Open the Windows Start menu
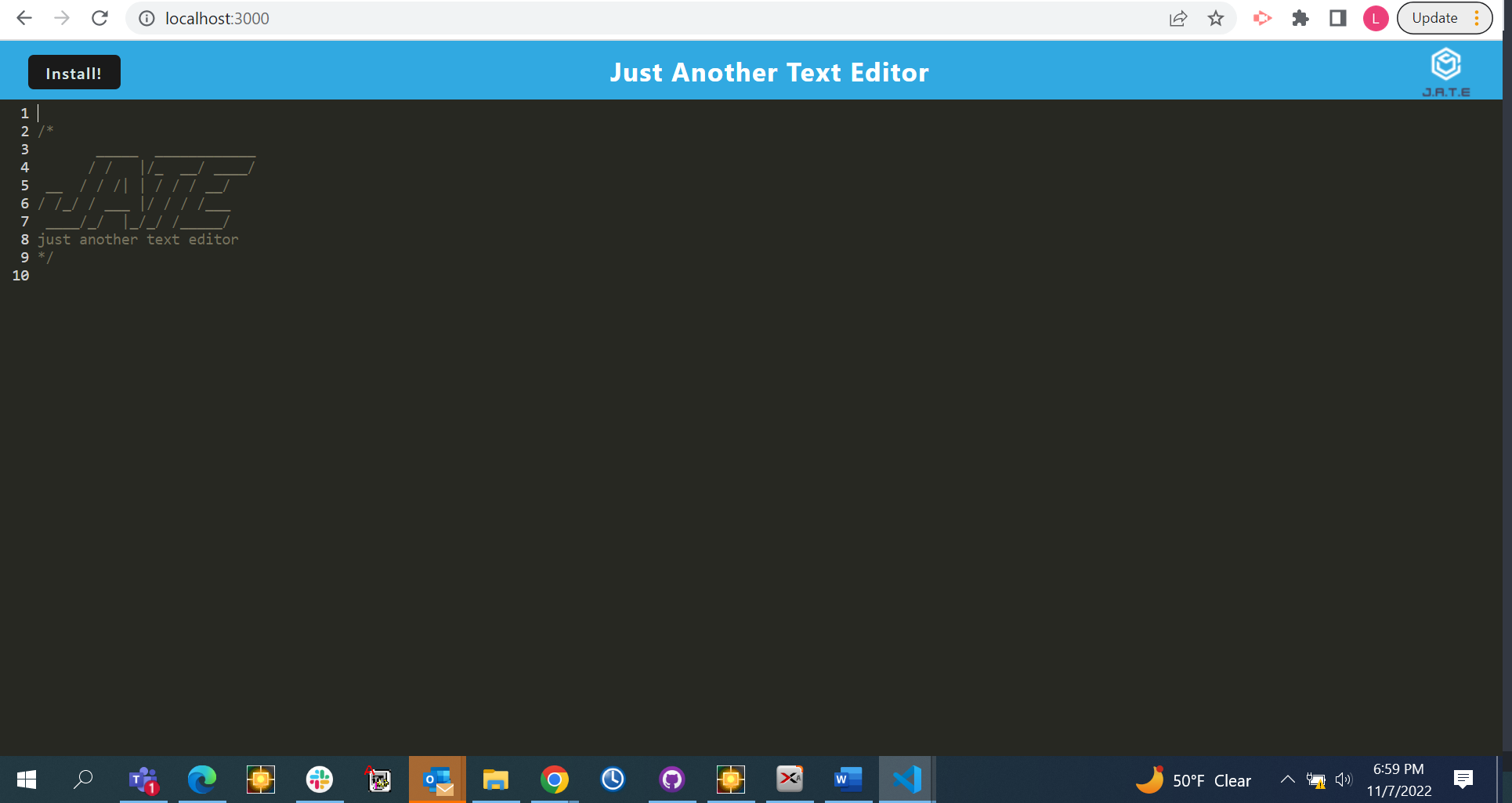 pyautogui.click(x=25, y=779)
